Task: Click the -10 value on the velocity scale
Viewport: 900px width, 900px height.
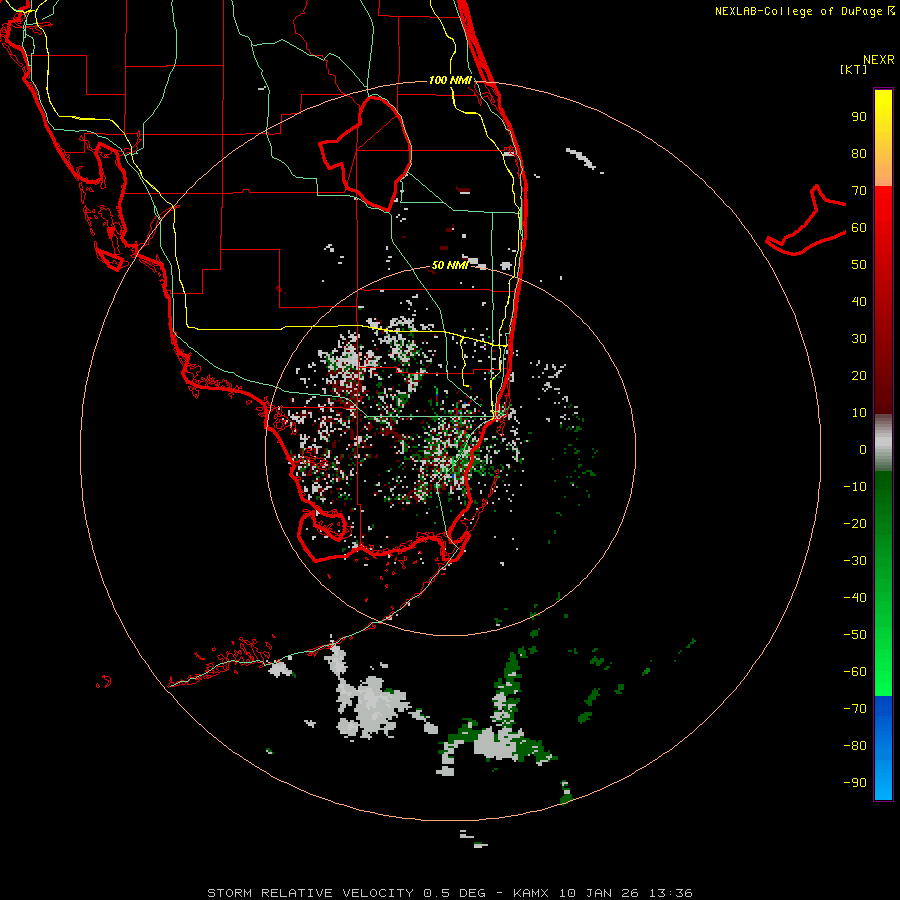Action: (x=855, y=487)
